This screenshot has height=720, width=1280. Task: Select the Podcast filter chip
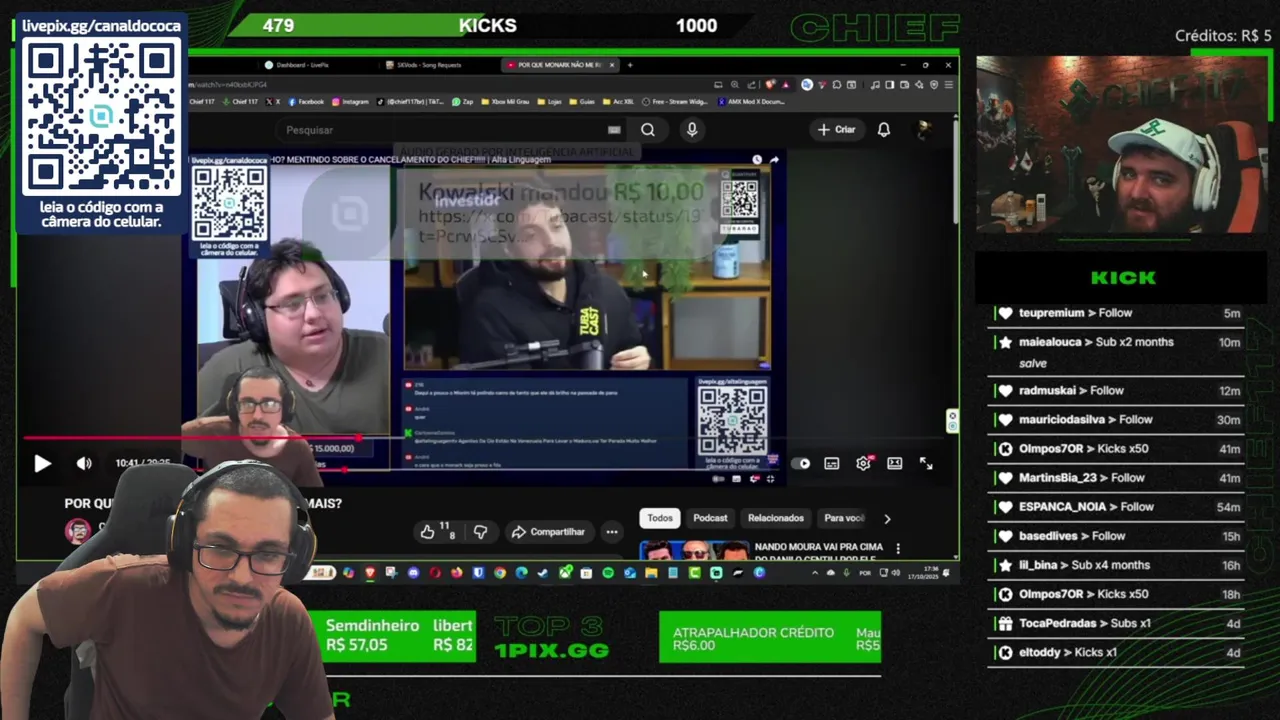tap(710, 518)
